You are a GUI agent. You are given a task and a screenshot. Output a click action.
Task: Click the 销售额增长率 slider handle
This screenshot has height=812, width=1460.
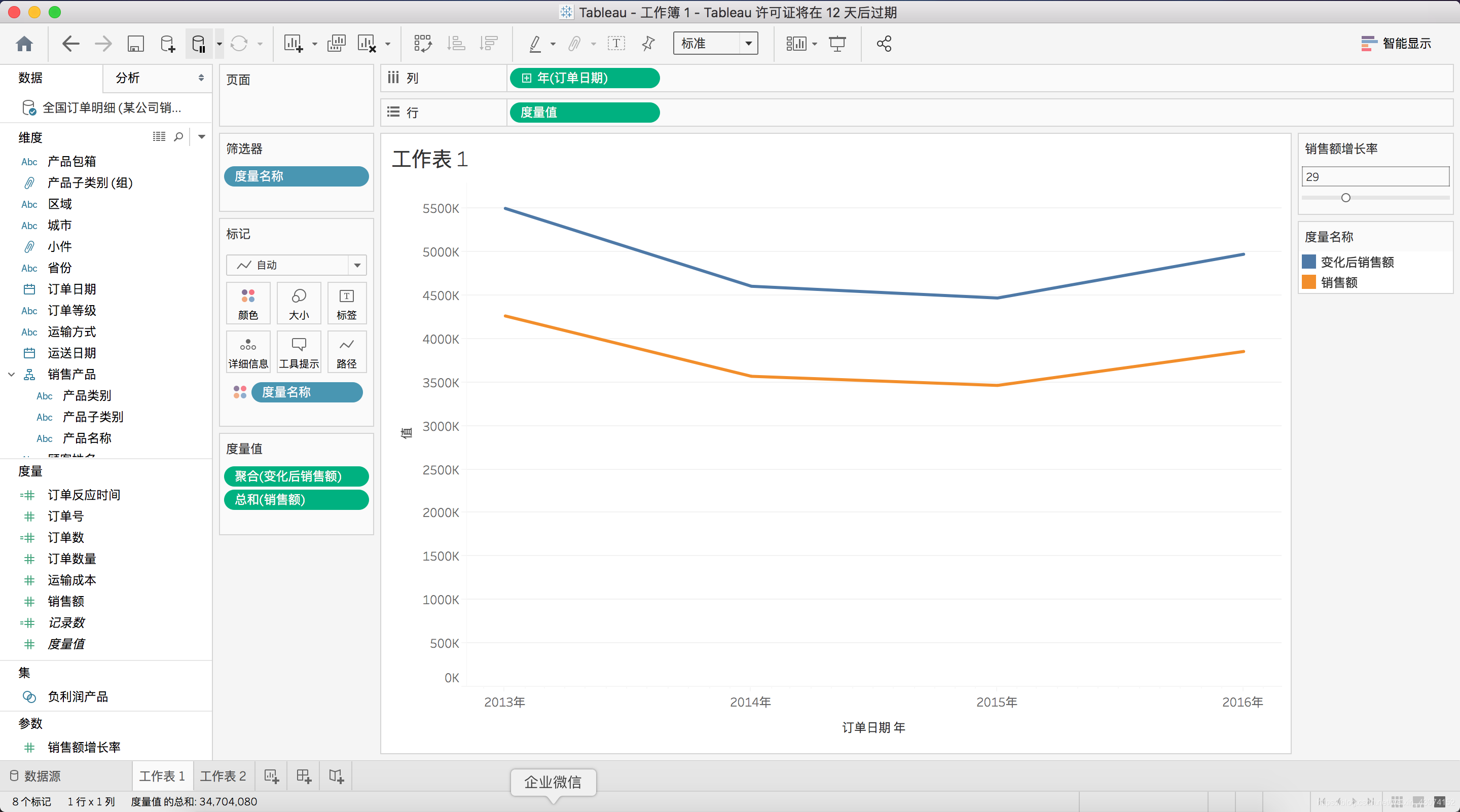click(x=1346, y=197)
